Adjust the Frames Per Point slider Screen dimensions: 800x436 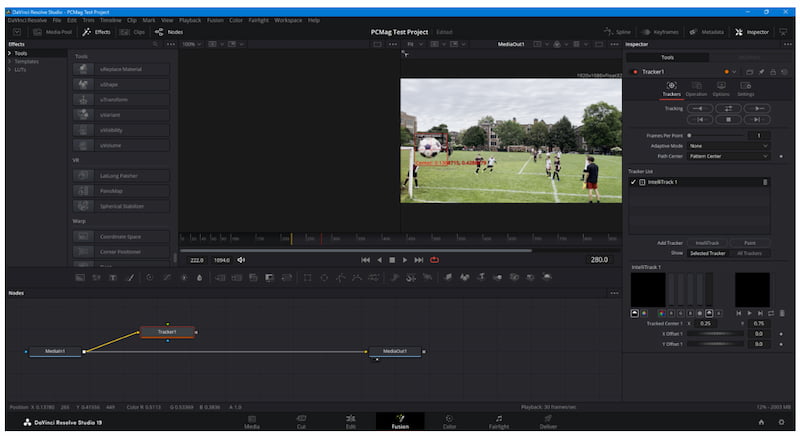(715, 136)
